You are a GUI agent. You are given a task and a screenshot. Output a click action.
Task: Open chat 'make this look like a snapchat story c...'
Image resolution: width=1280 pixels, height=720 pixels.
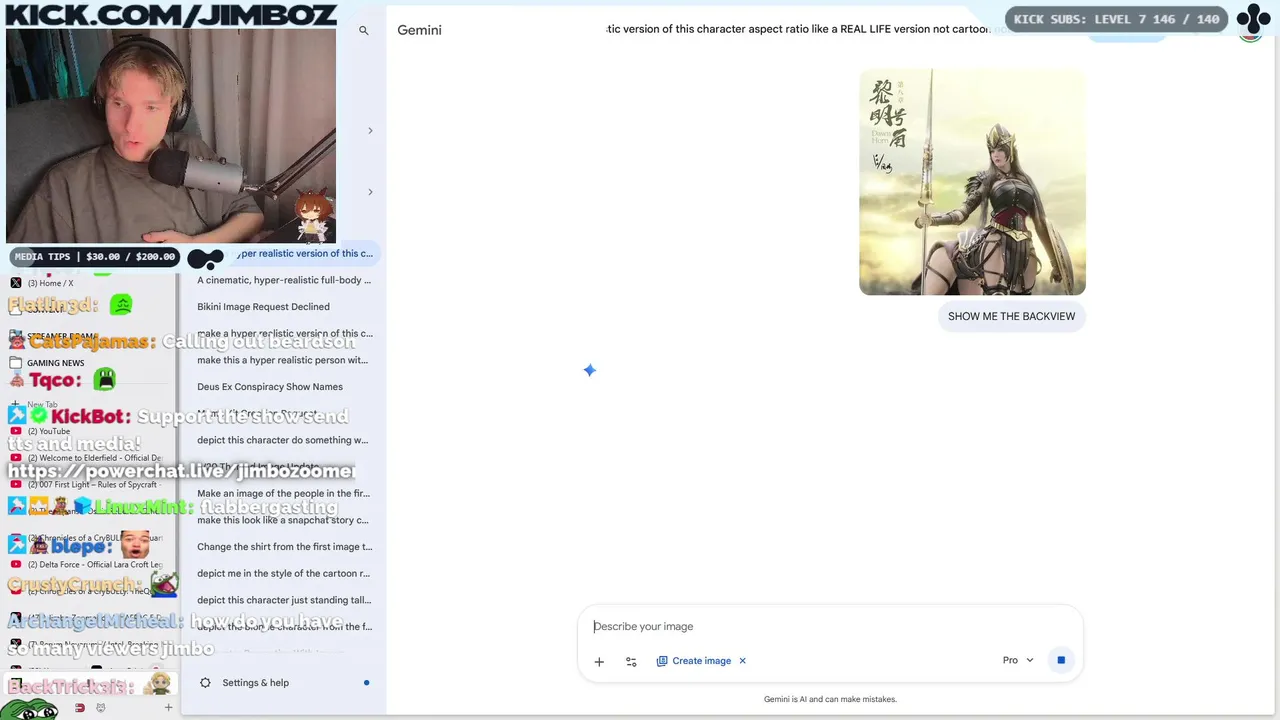284,520
